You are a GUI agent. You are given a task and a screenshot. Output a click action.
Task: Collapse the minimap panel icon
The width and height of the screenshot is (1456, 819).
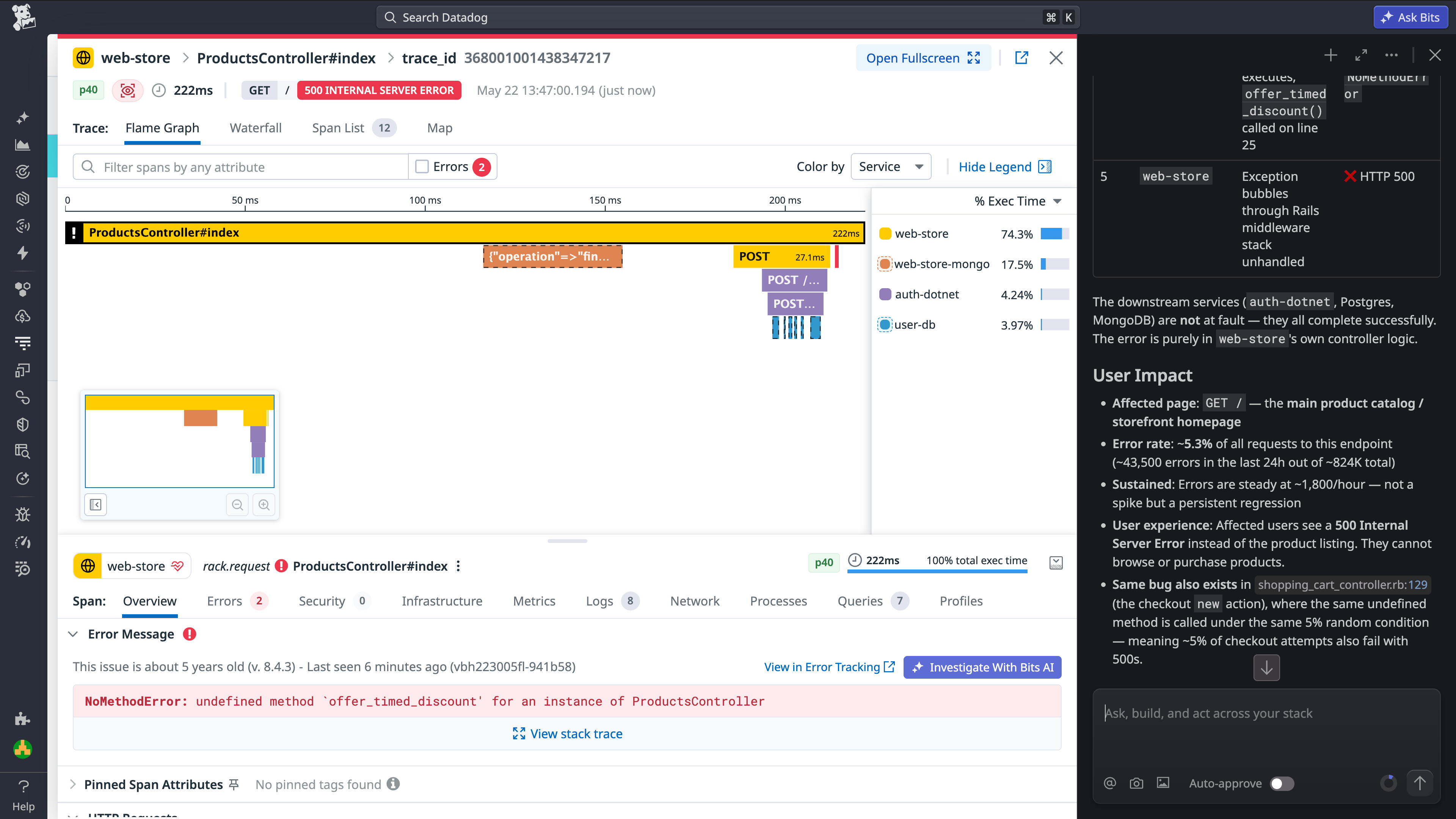tap(96, 505)
